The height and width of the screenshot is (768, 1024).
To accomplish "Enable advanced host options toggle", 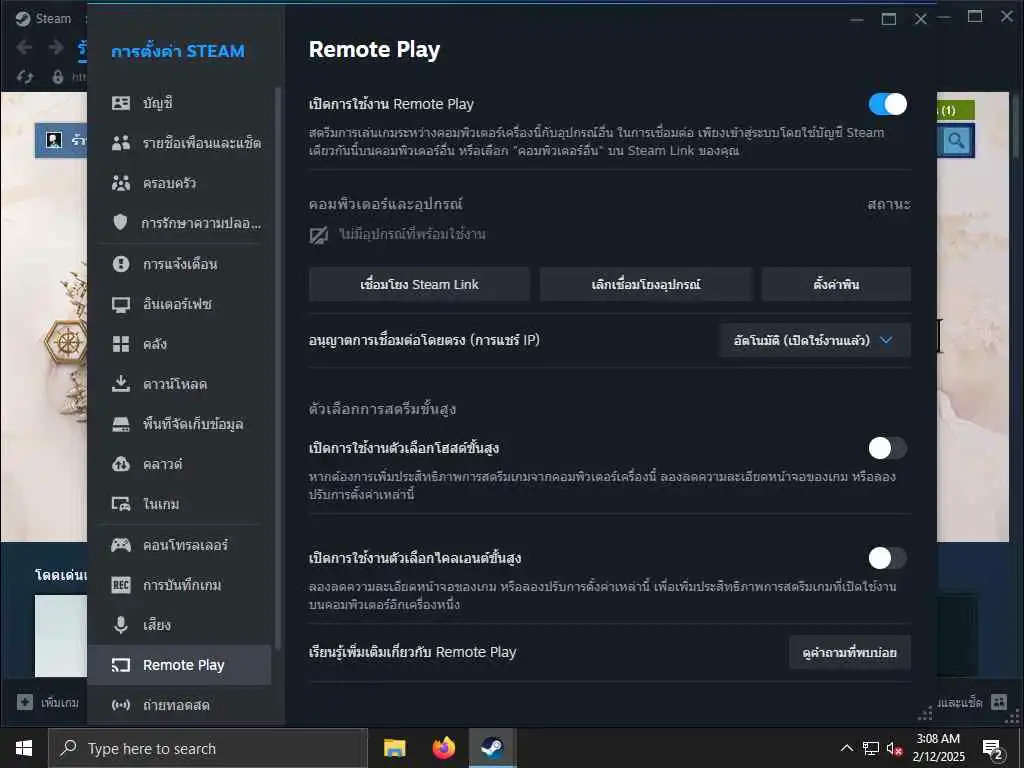I will click(888, 448).
